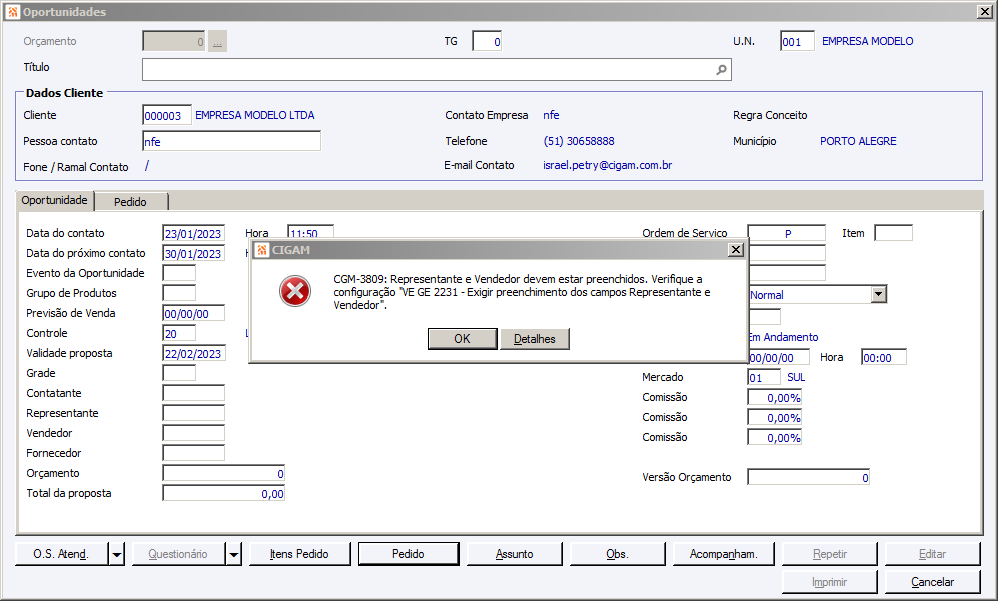Click the Total da proposta field
This screenshot has height=601, width=998.
[223, 493]
